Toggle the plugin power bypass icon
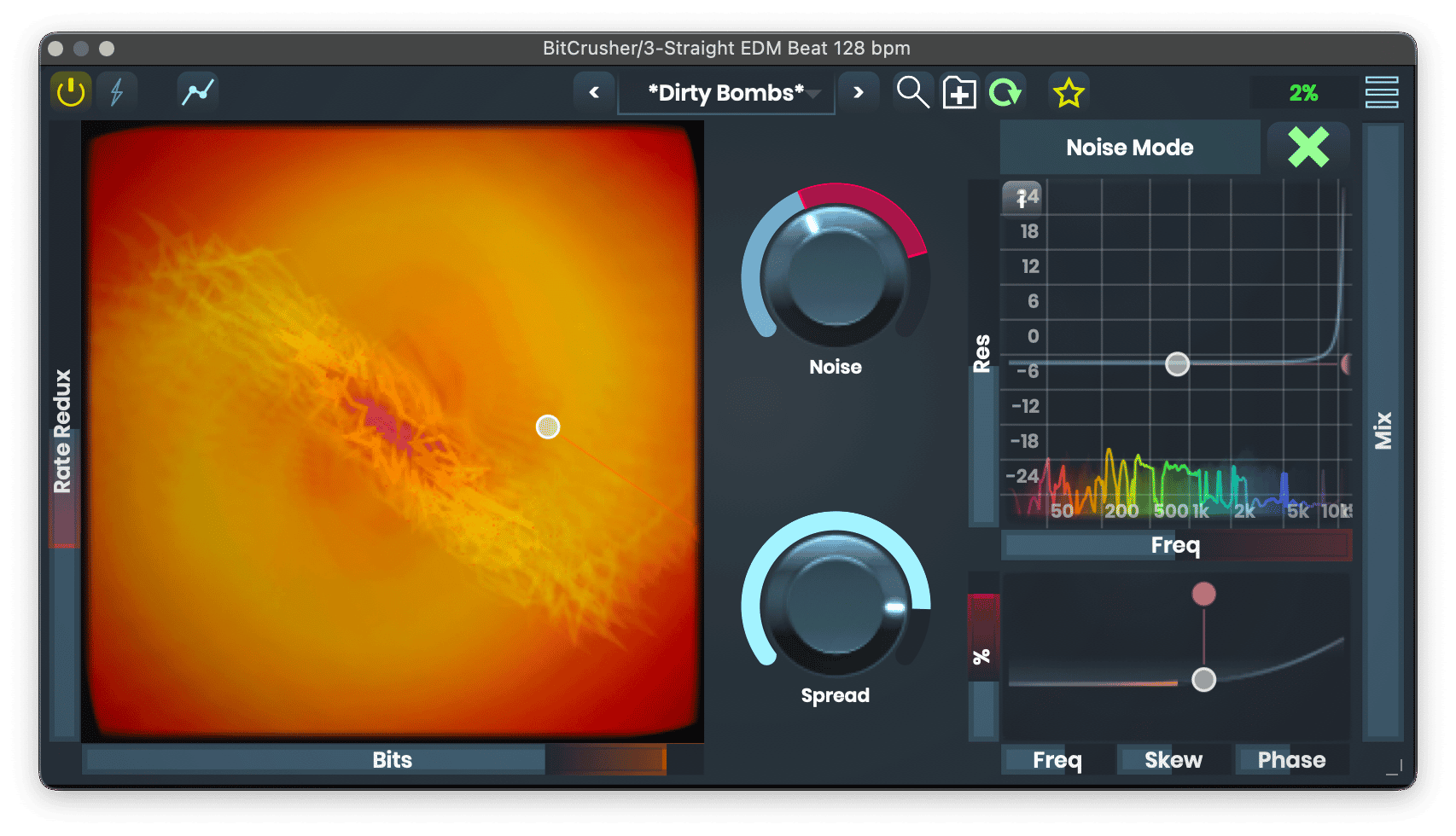This screenshot has width=1456, height=836. click(70, 91)
